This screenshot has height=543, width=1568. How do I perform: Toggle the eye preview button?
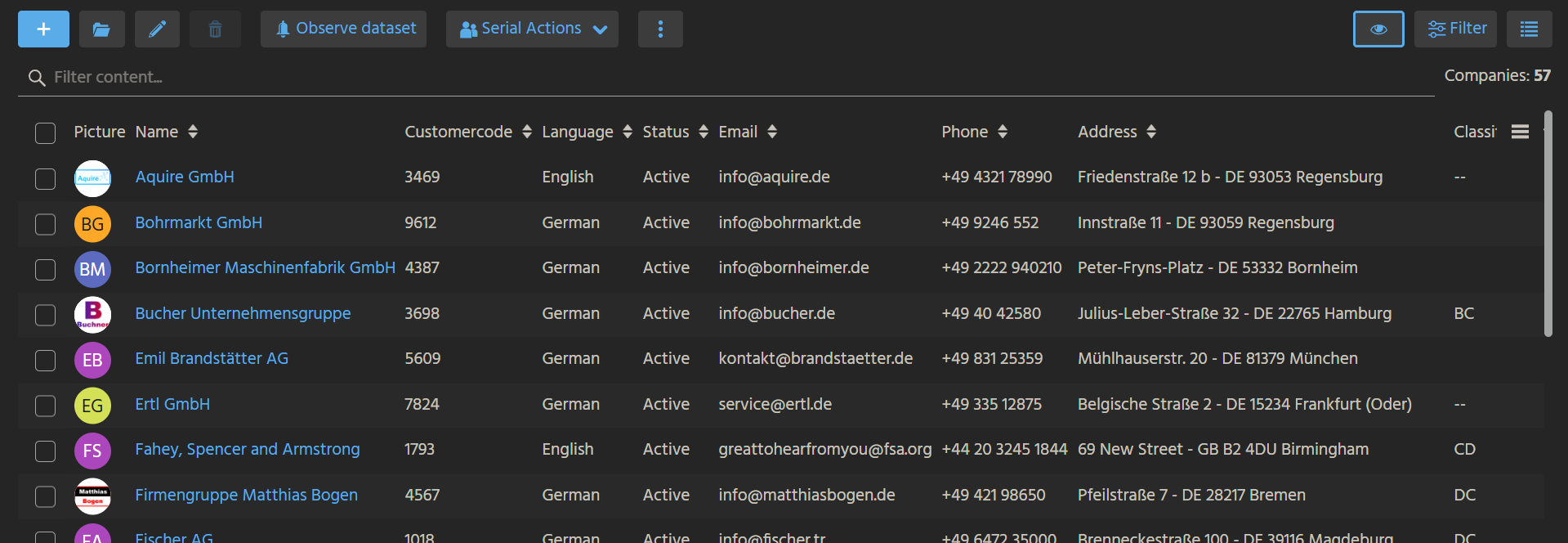[1378, 29]
